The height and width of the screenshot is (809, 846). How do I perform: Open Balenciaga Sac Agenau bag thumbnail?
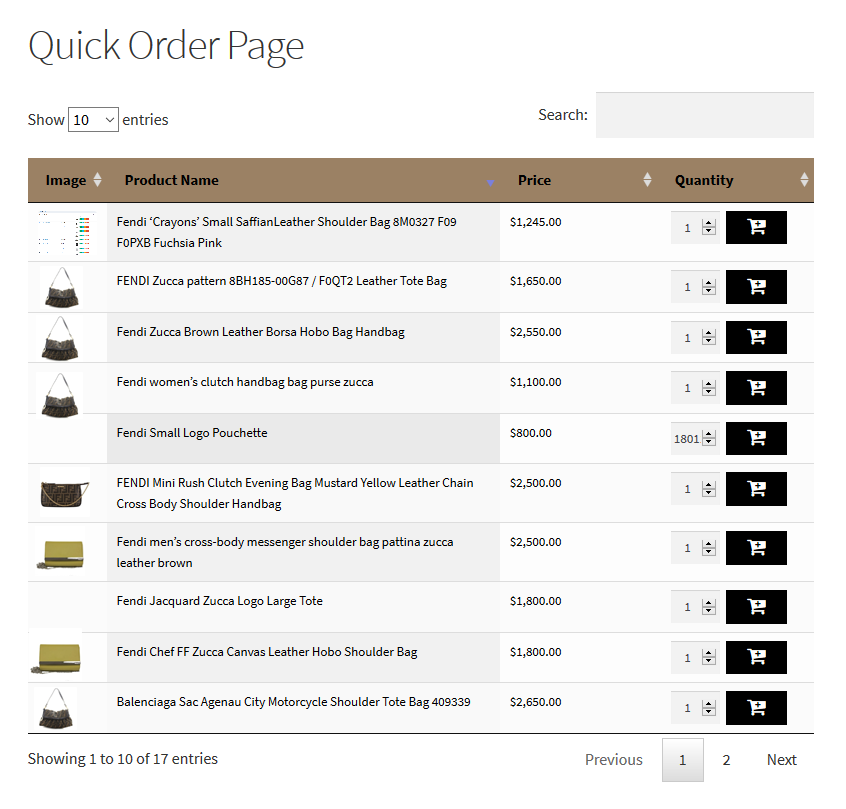coord(56,708)
